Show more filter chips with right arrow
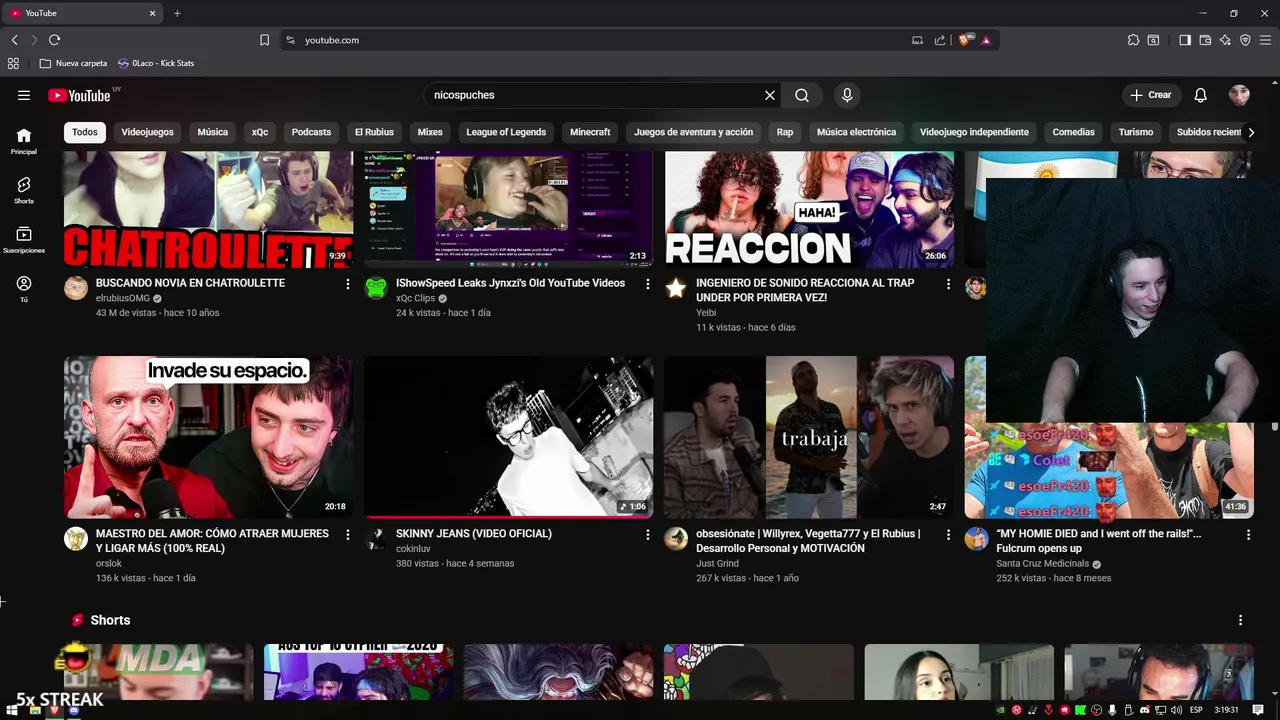Screen dimensions: 1280x720 [x=1251, y=132]
